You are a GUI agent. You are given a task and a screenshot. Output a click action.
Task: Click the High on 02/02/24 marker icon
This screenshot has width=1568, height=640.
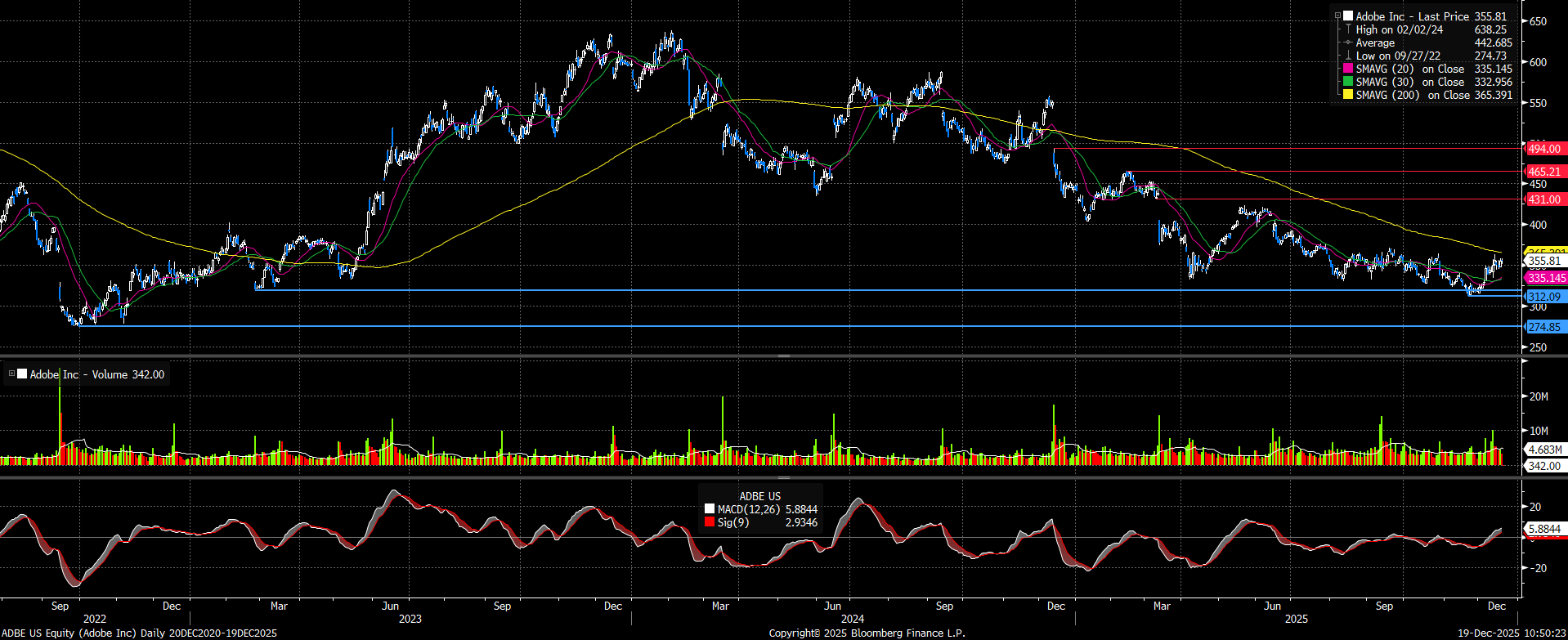(1348, 29)
